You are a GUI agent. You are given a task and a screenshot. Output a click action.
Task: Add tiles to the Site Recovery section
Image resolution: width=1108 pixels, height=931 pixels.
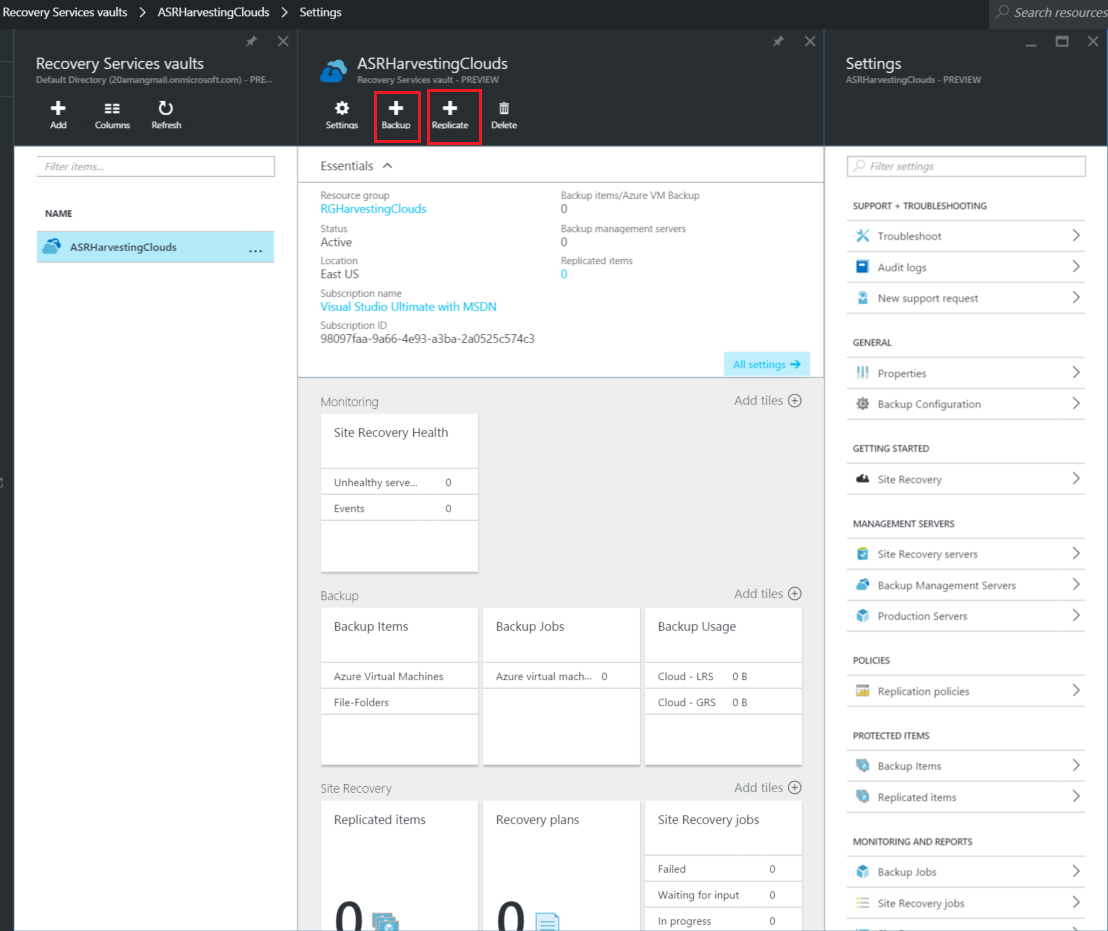click(767, 788)
